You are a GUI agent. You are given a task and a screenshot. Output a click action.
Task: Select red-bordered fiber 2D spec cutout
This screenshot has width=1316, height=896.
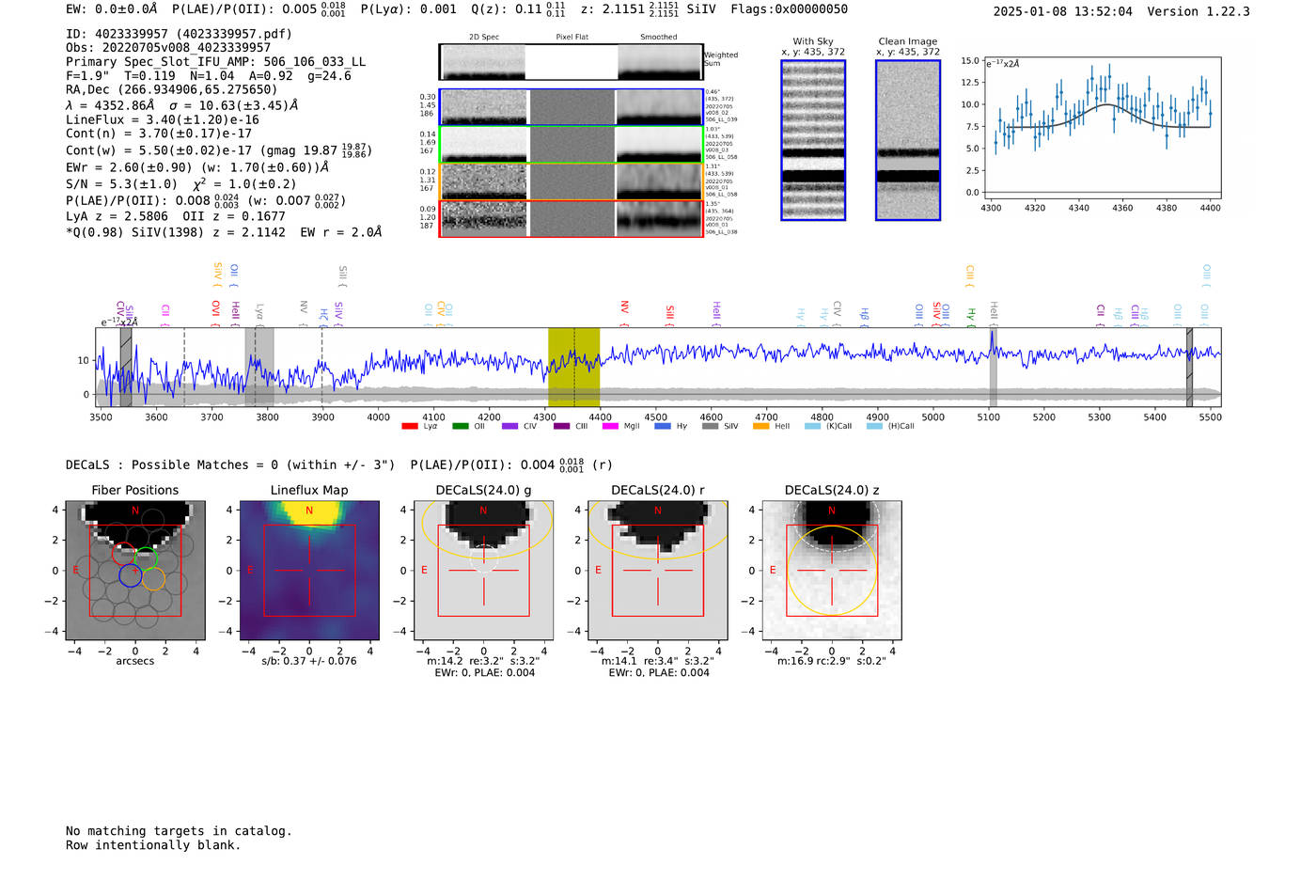tap(483, 218)
